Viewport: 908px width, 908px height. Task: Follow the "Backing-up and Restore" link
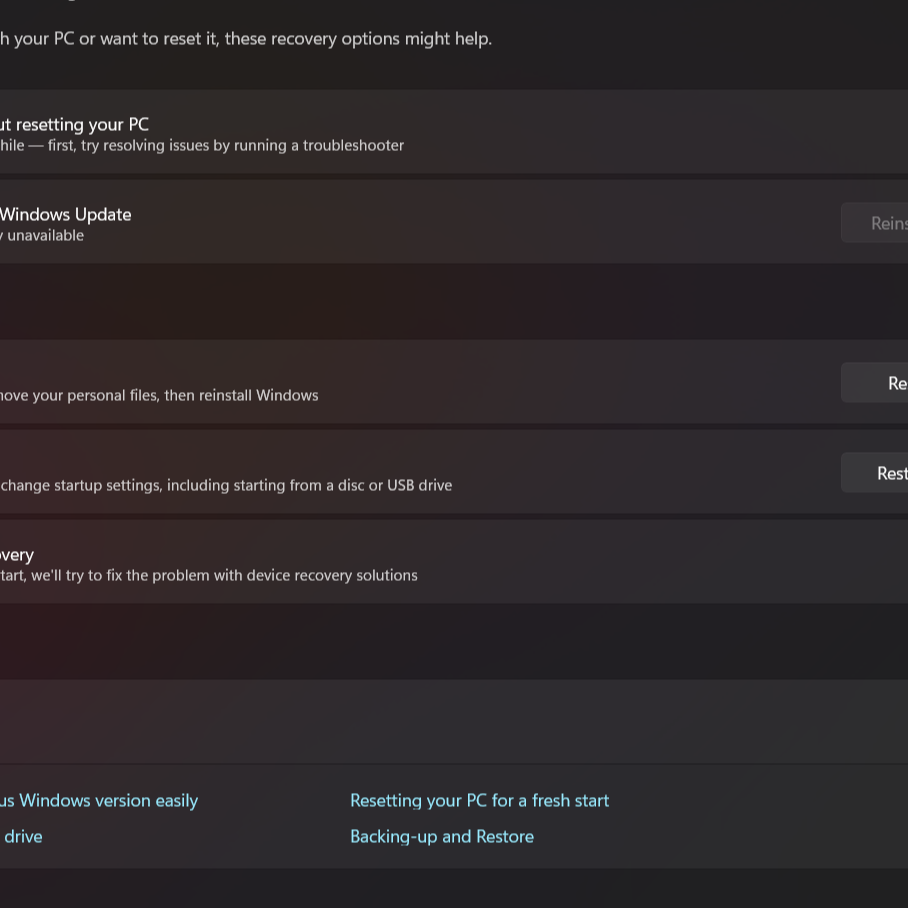click(441, 837)
